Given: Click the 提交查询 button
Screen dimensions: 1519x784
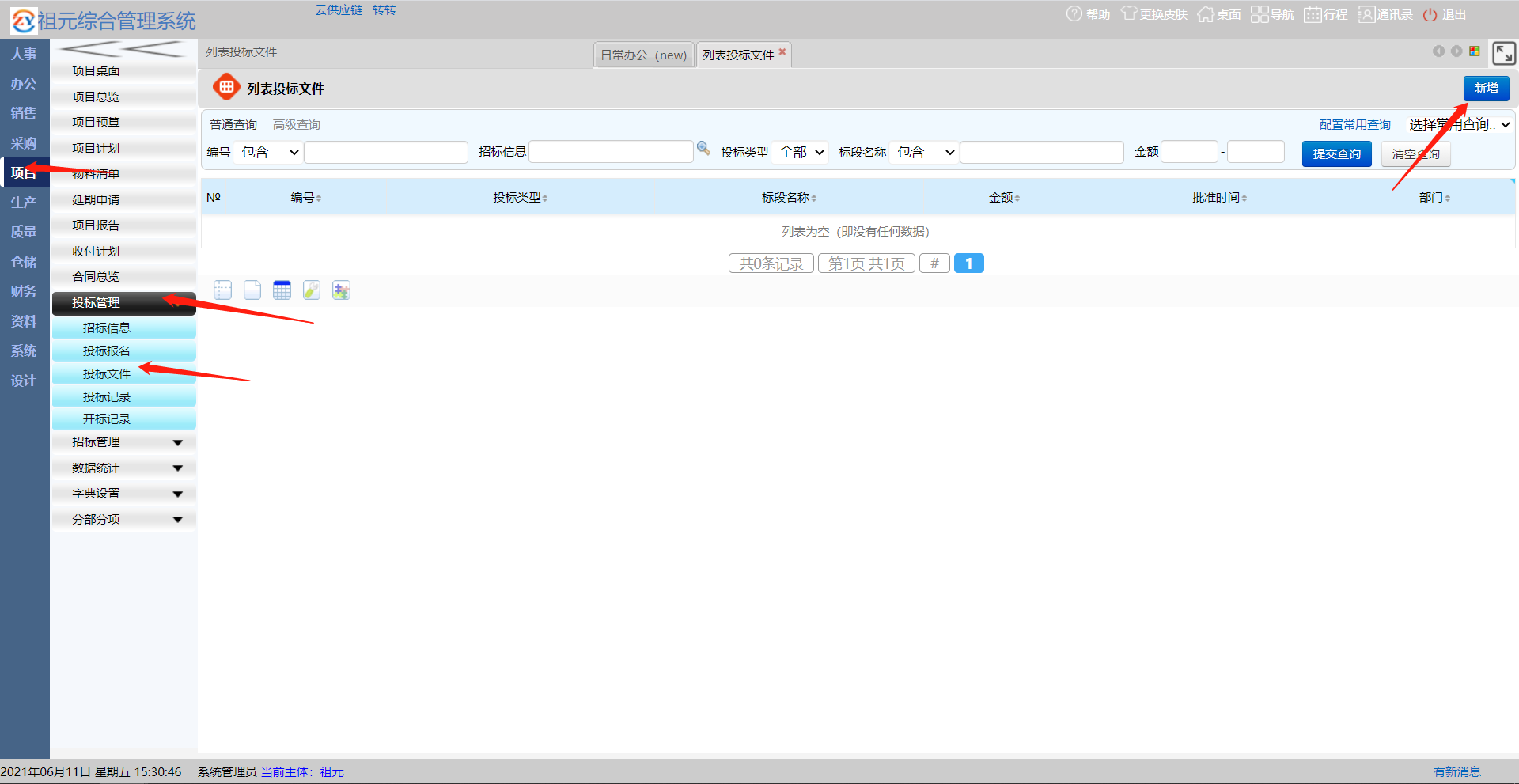Looking at the screenshot, I should point(1336,153).
